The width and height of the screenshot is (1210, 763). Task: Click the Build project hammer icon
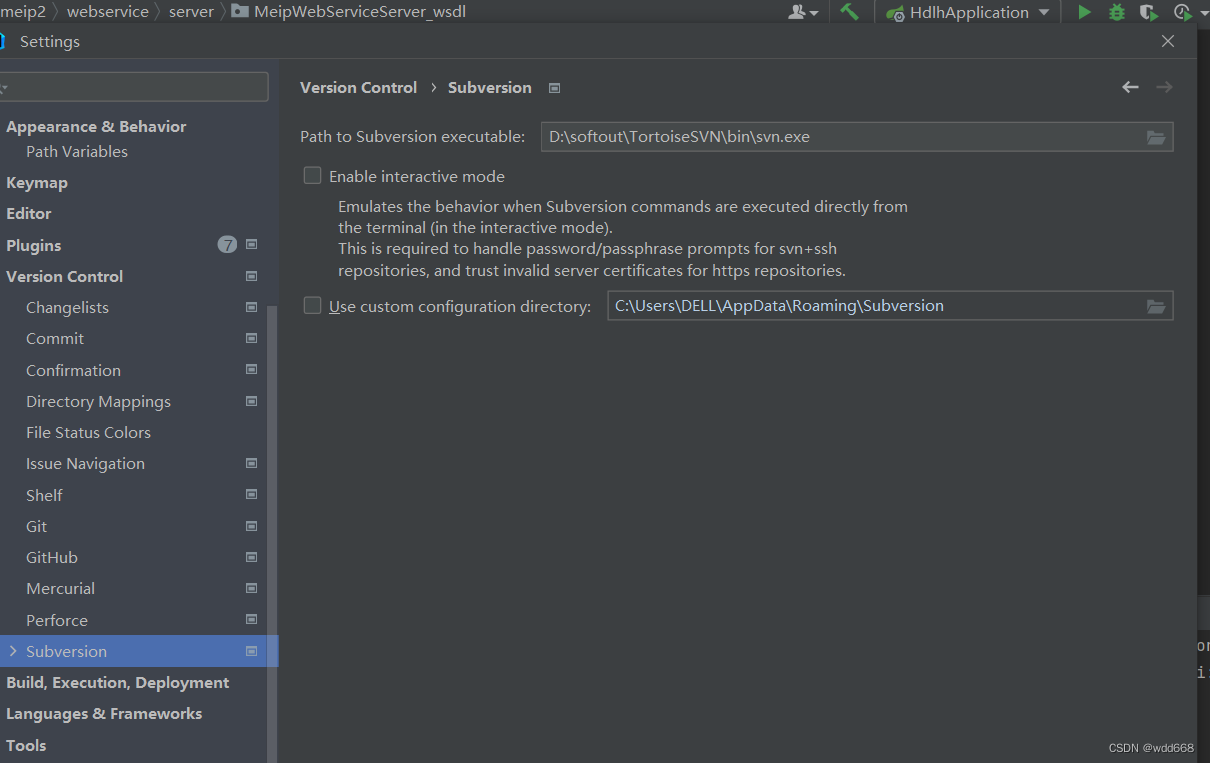click(x=849, y=12)
